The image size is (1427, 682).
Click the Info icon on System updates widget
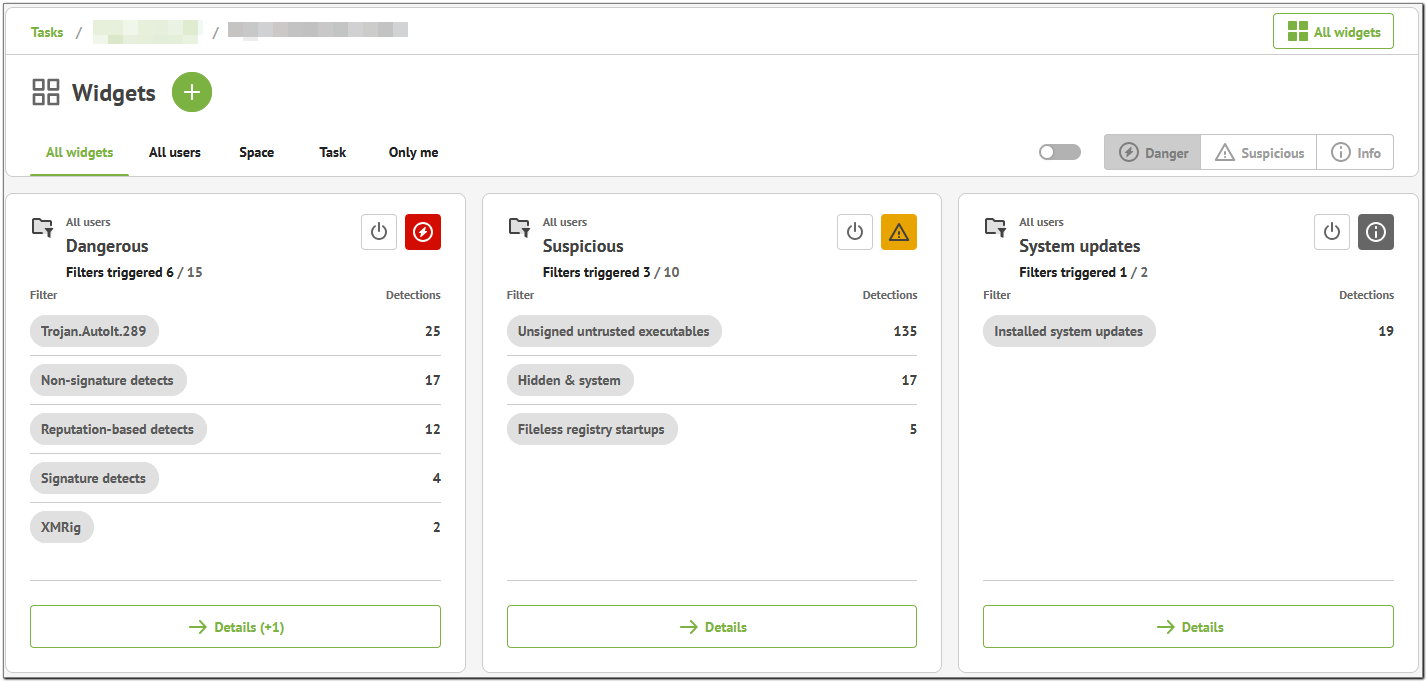[1375, 231]
